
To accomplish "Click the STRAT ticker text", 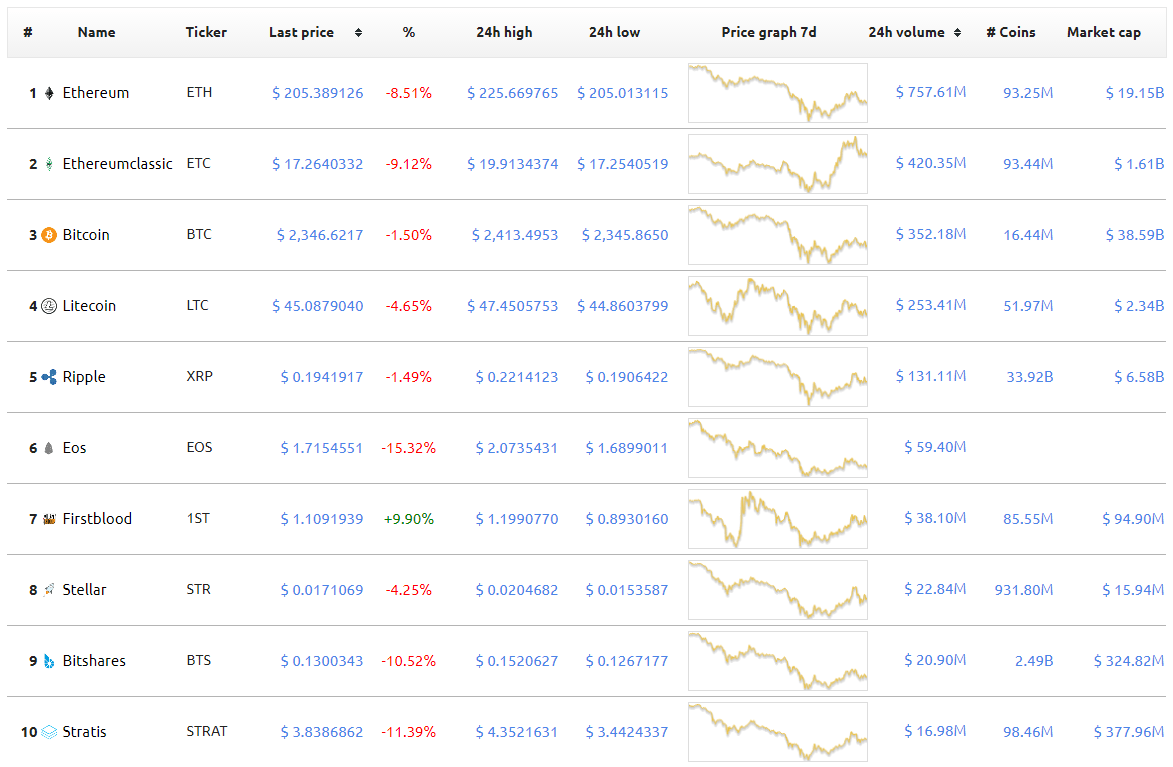I will [206, 731].
